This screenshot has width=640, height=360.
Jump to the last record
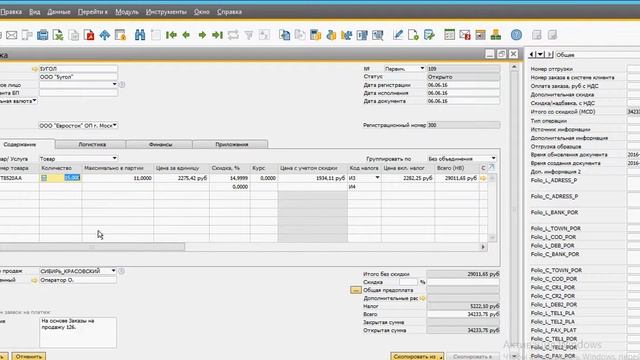tap(218, 35)
